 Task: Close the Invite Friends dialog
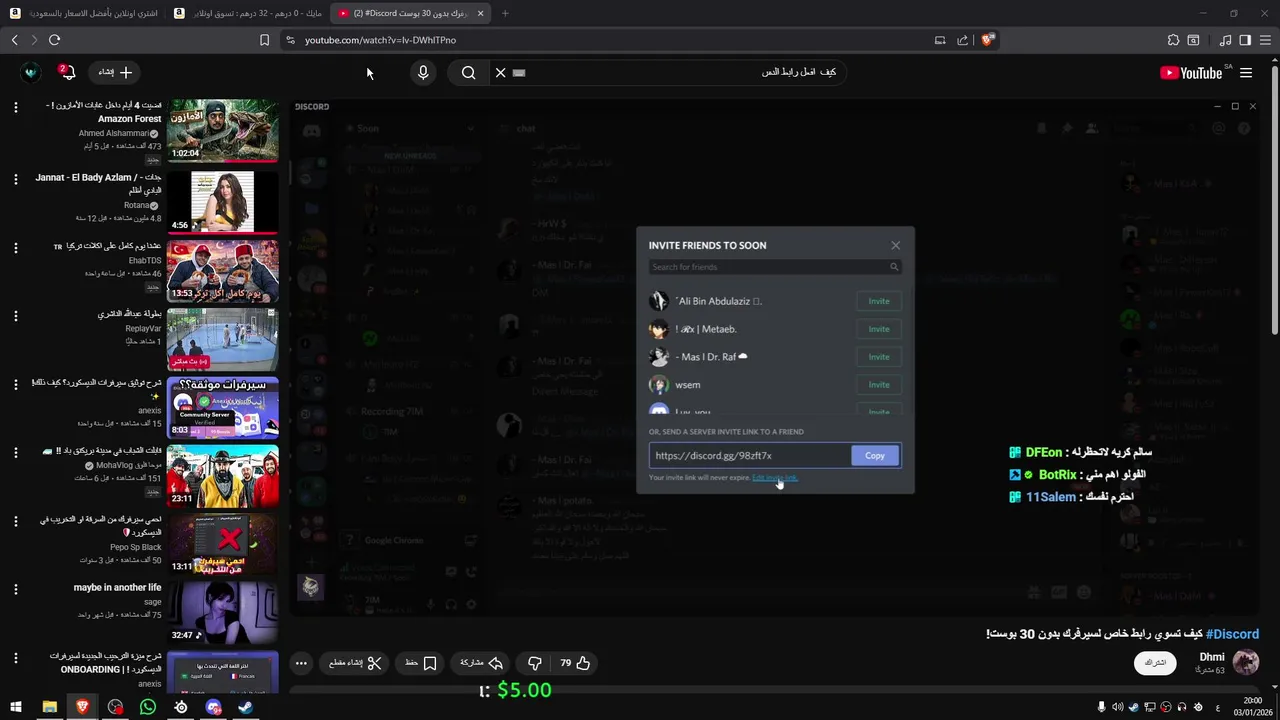click(x=895, y=245)
